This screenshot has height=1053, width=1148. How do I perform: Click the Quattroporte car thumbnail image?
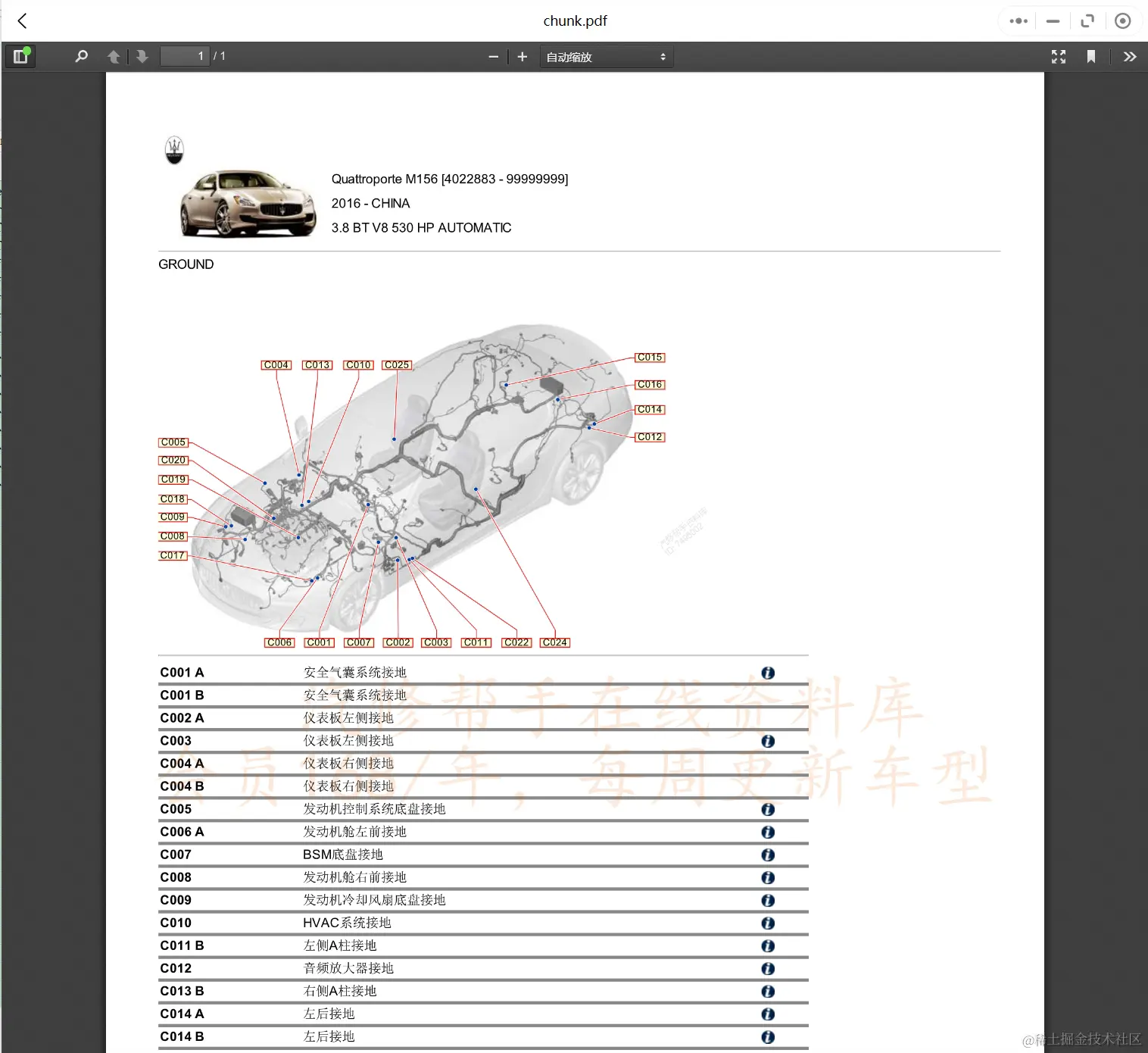[248, 203]
